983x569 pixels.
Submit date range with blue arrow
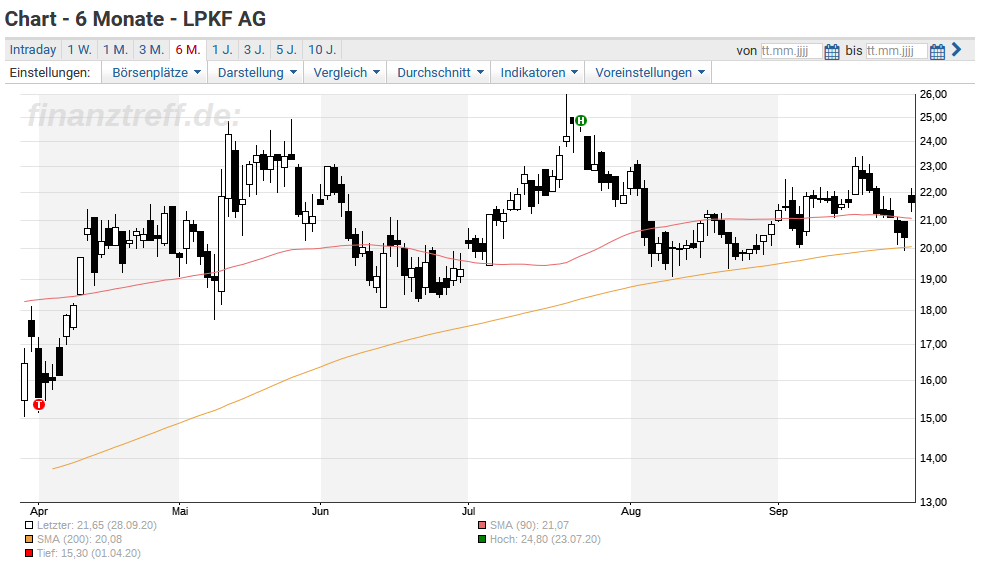click(x=956, y=50)
